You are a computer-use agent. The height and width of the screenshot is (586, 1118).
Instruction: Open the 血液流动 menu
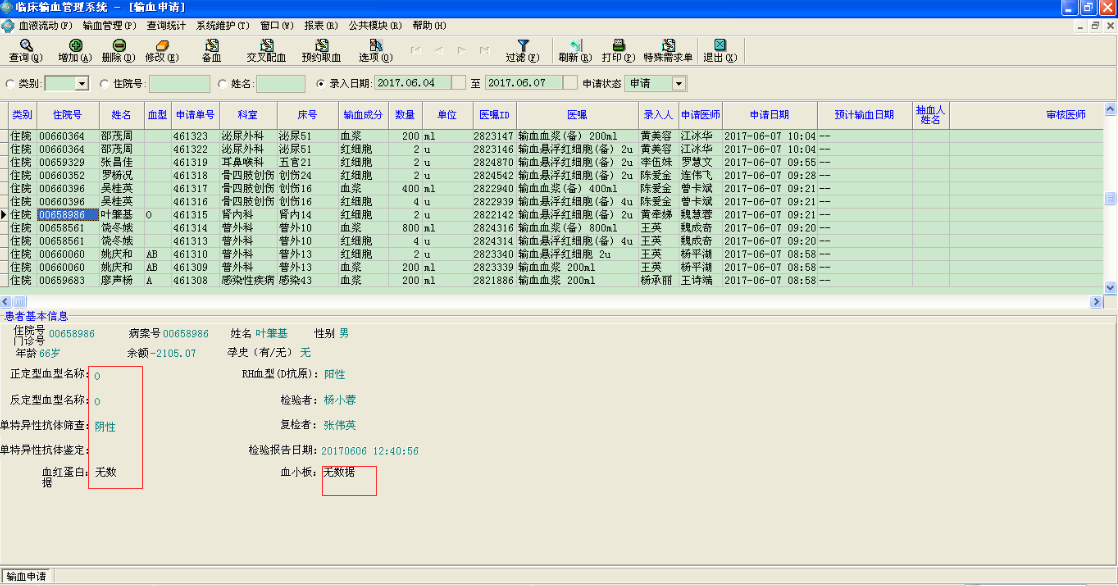tap(46, 26)
